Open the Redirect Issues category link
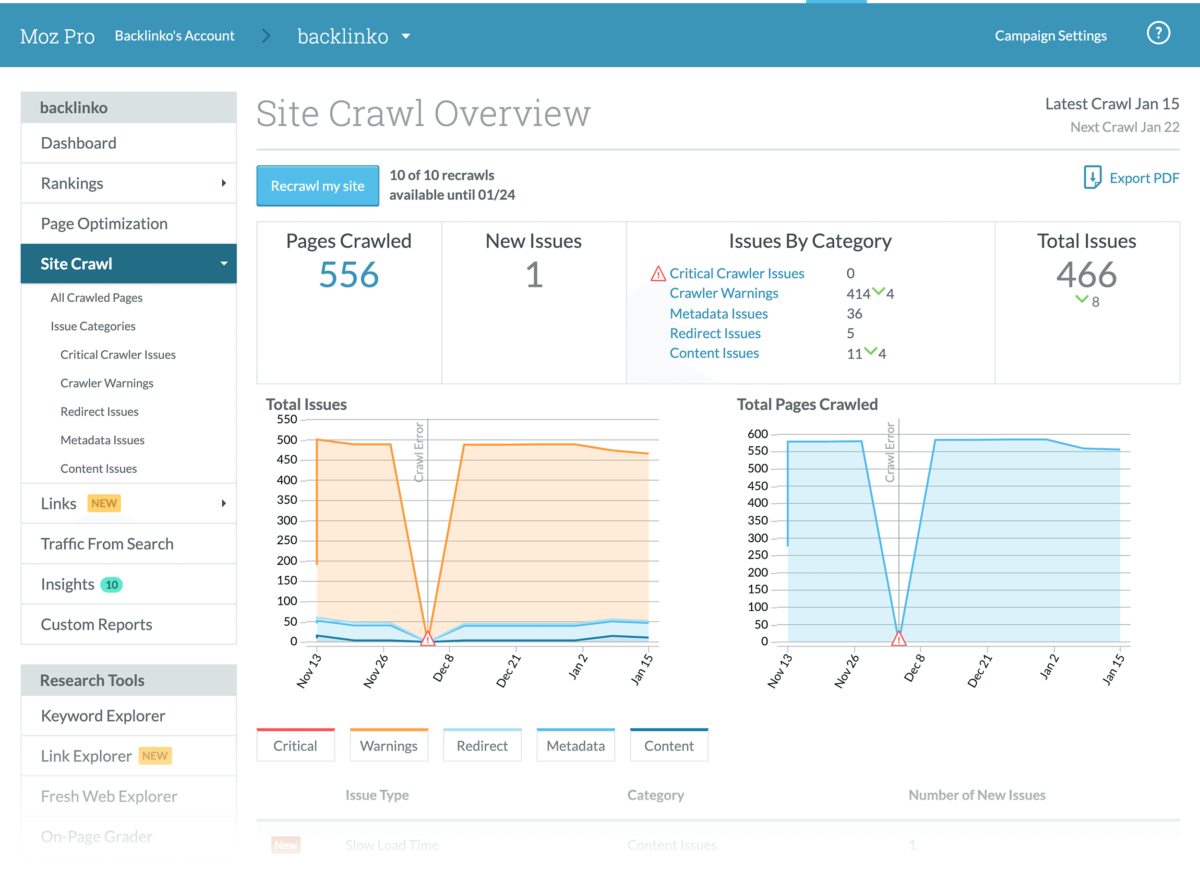1200x891 pixels. (x=715, y=333)
